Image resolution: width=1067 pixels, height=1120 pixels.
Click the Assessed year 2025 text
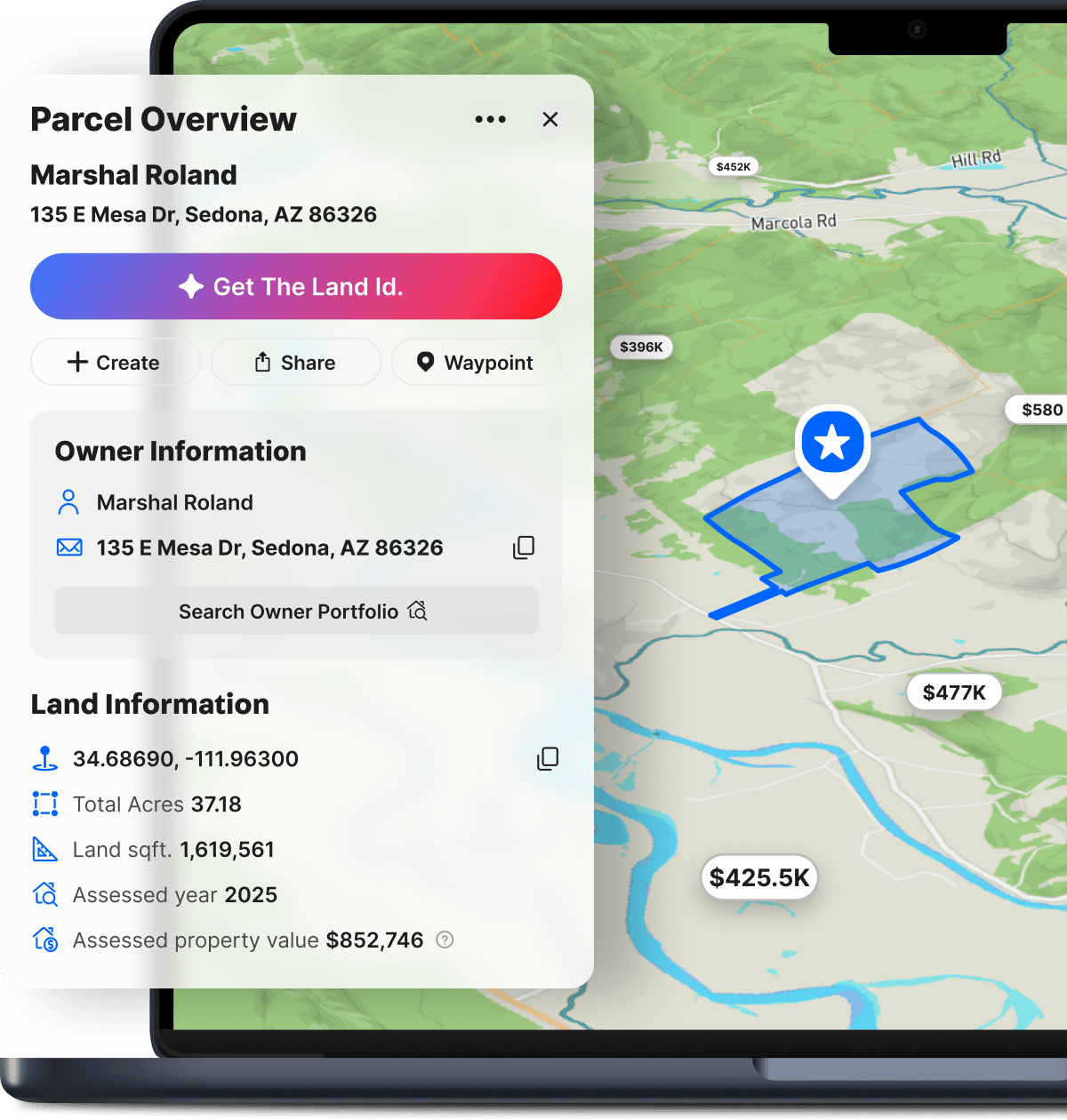(175, 894)
